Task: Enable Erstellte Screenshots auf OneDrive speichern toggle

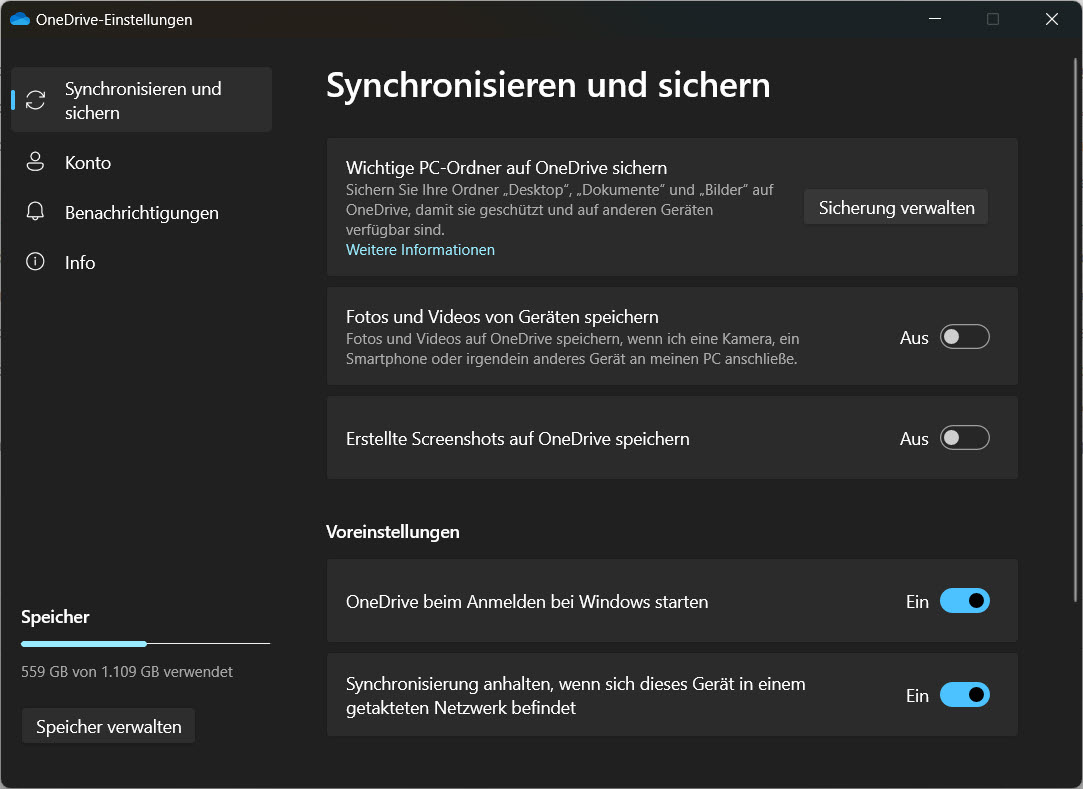Action: click(964, 438)
